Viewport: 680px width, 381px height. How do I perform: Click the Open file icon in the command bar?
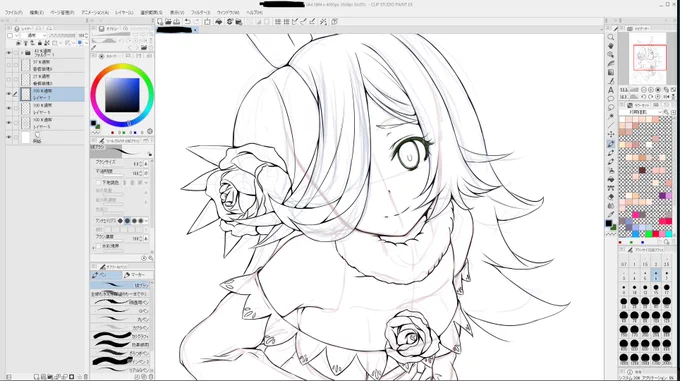168,22
